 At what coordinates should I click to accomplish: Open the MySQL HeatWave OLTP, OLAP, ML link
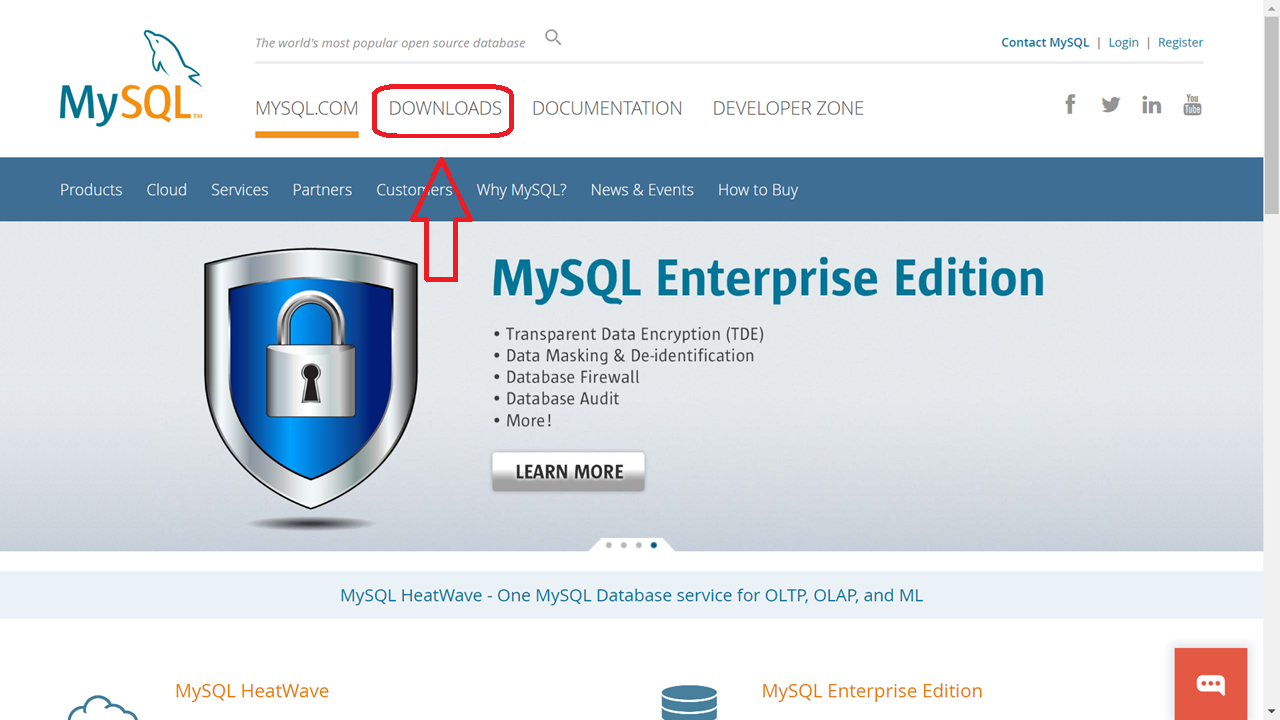tap(632, 595)
